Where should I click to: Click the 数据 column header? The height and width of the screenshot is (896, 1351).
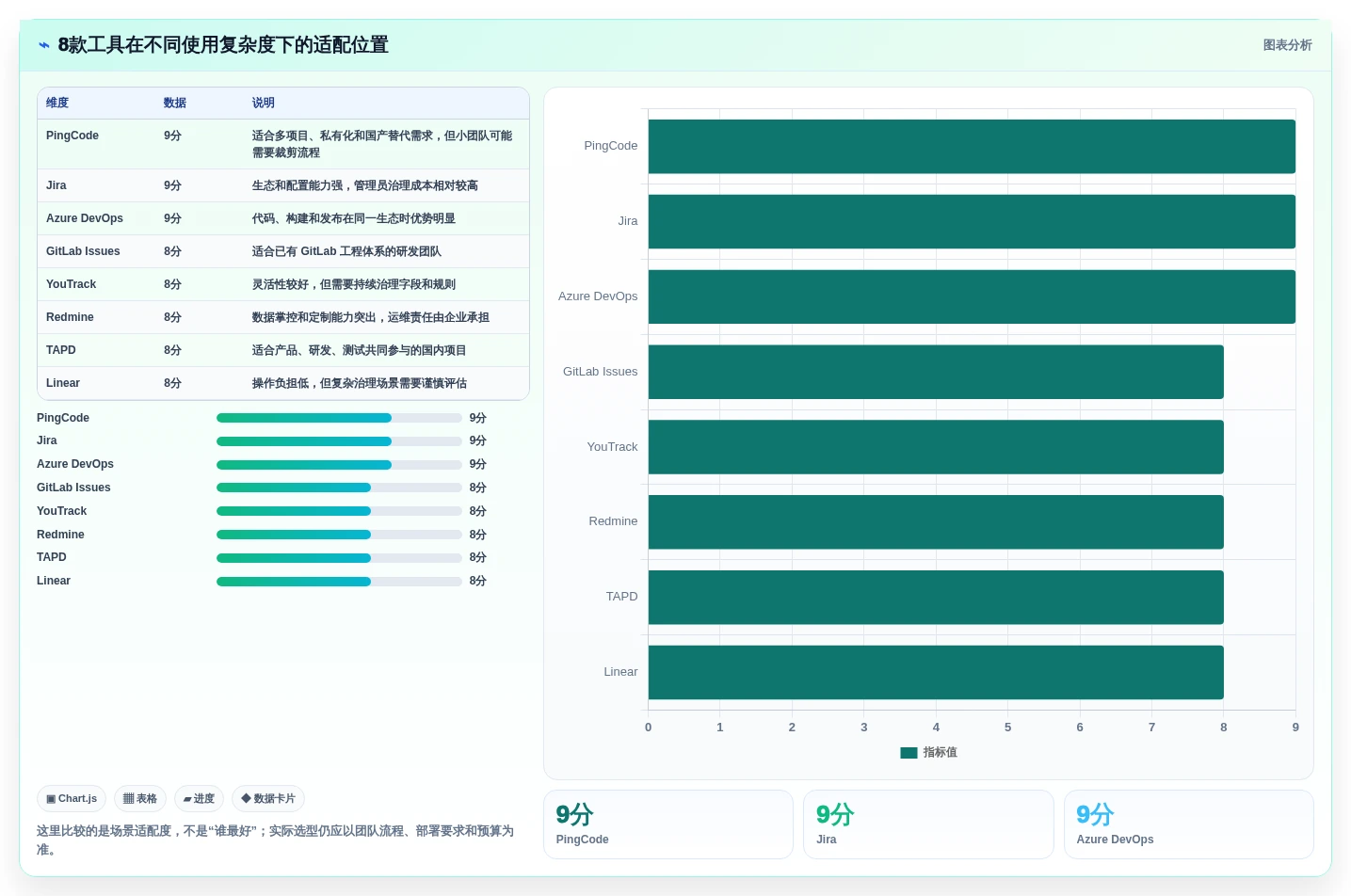[175, 103]
